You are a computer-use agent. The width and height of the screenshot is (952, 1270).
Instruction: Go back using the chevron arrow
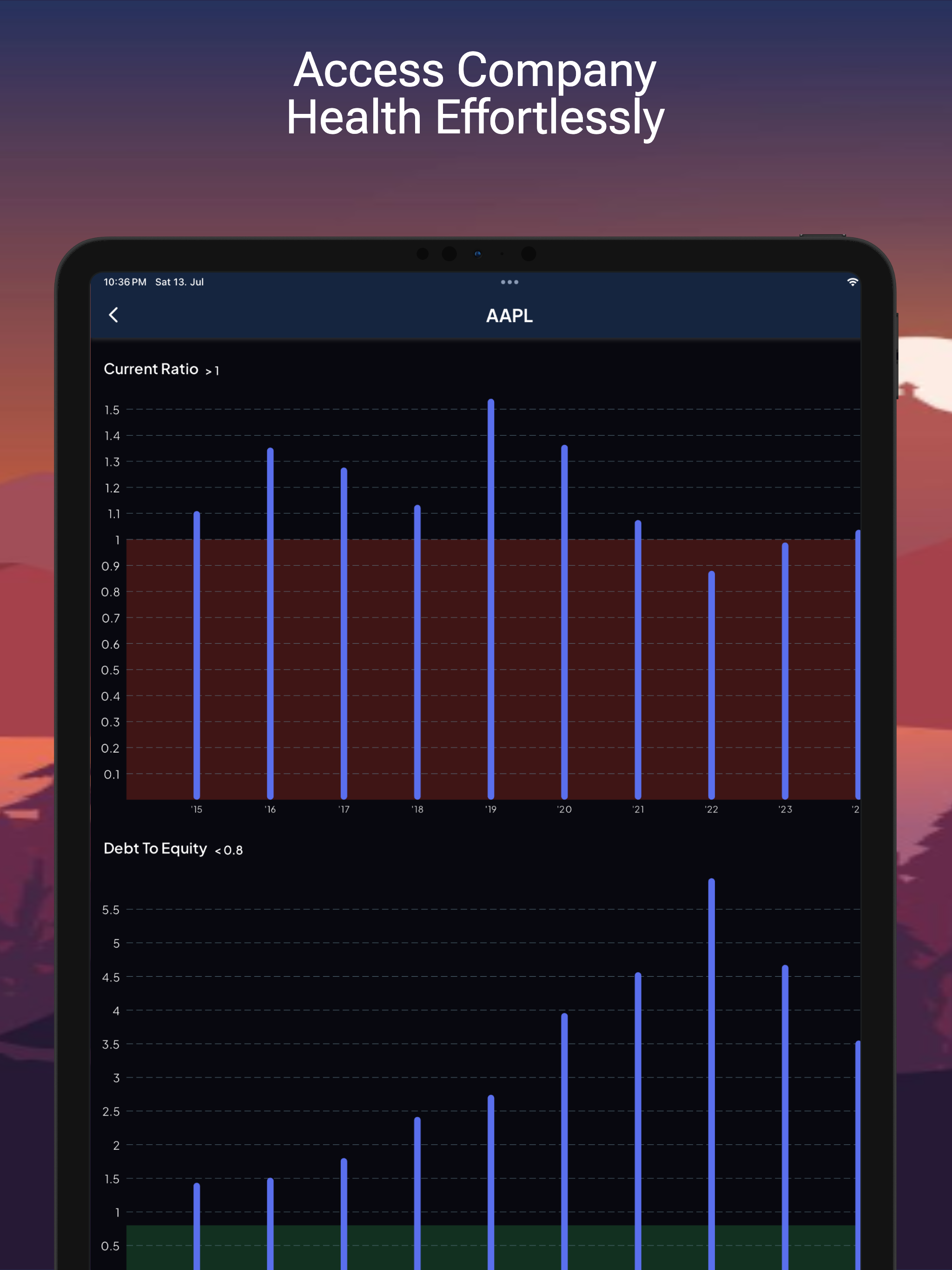114,315
